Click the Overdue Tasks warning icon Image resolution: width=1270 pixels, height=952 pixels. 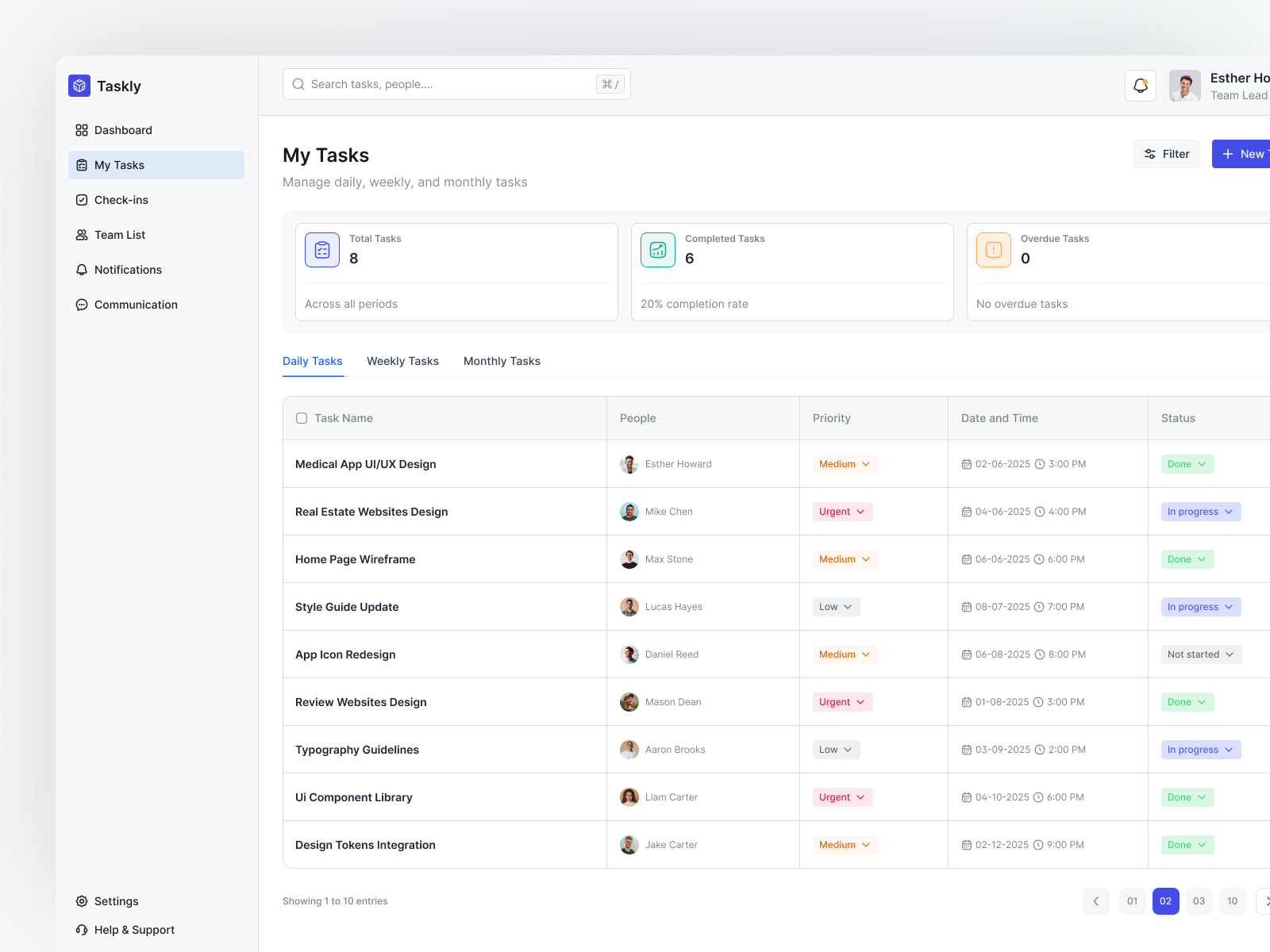[x=994, y=250]
